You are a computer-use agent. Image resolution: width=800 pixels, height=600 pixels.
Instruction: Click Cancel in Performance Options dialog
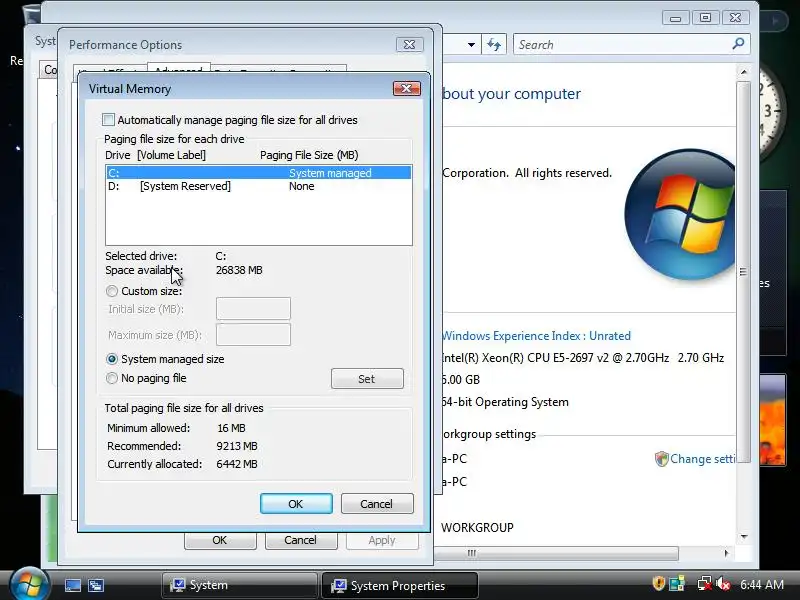point(301,540)
